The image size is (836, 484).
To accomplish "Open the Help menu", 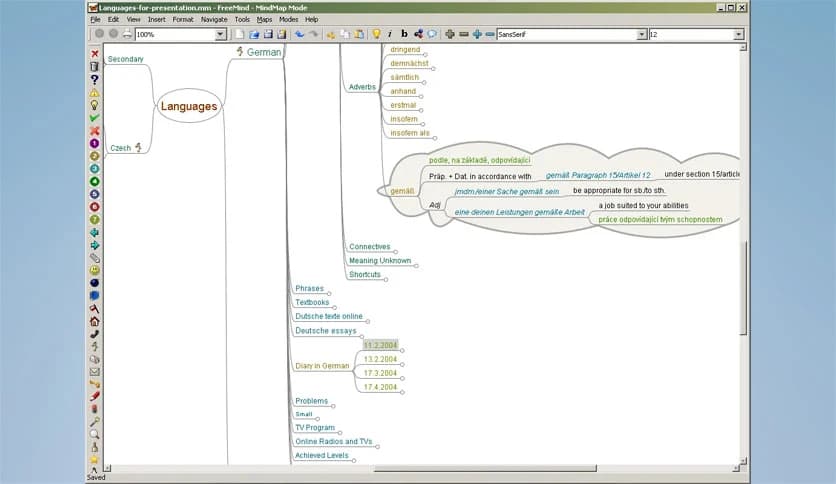I will (x=312, y=19).
